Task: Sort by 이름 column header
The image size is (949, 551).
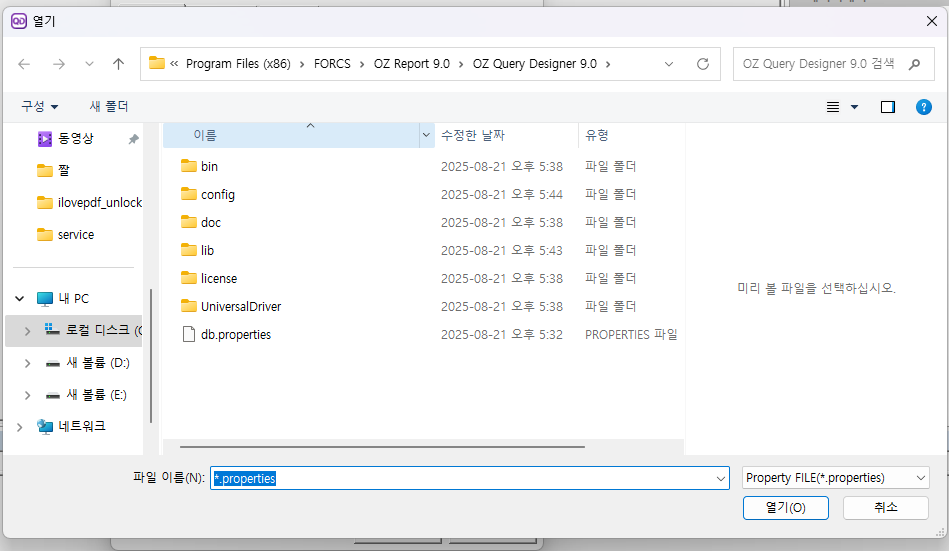Action: [x=291, y=135]
